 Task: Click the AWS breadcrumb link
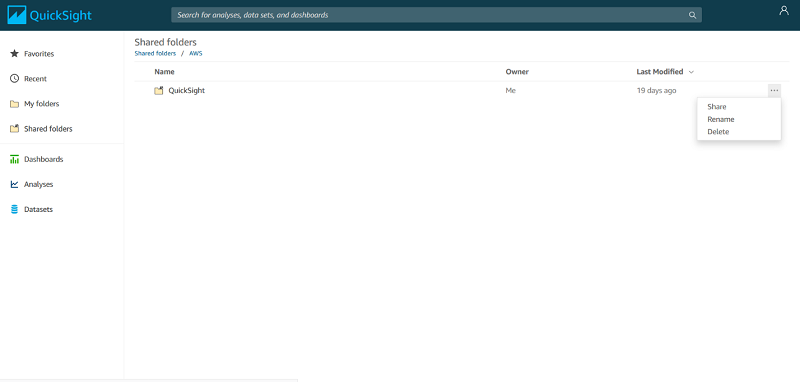click(196, 53)
